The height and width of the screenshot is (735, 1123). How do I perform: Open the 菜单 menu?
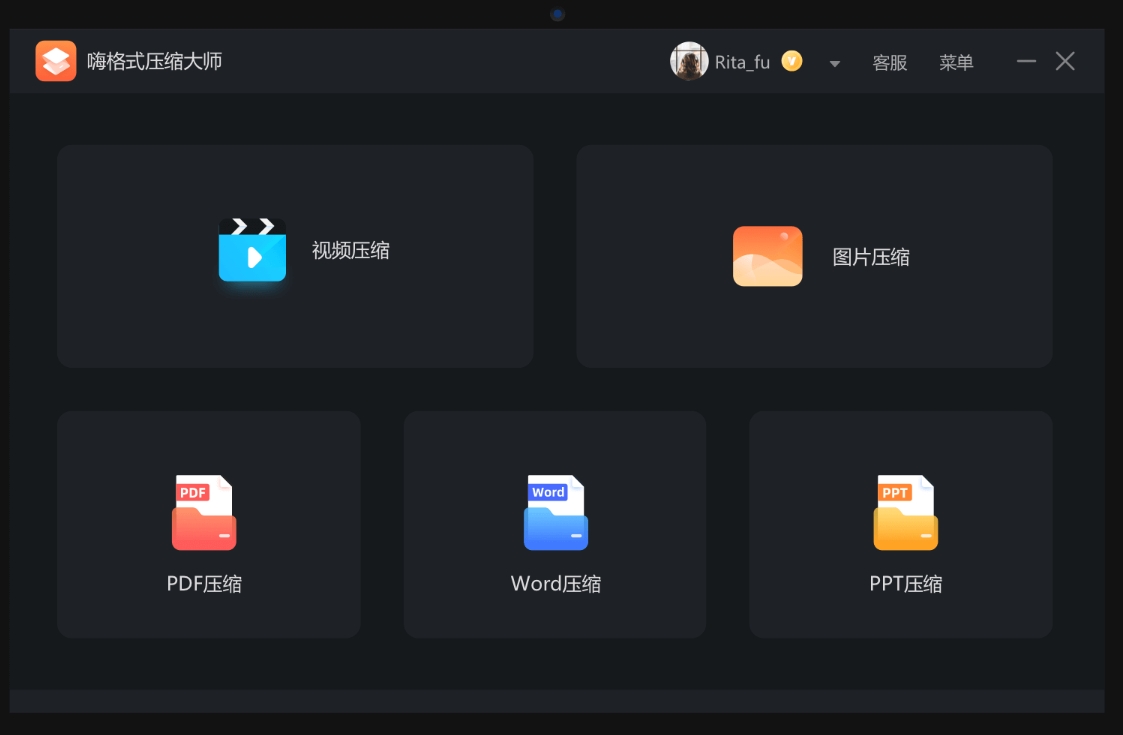click(956, 62)
